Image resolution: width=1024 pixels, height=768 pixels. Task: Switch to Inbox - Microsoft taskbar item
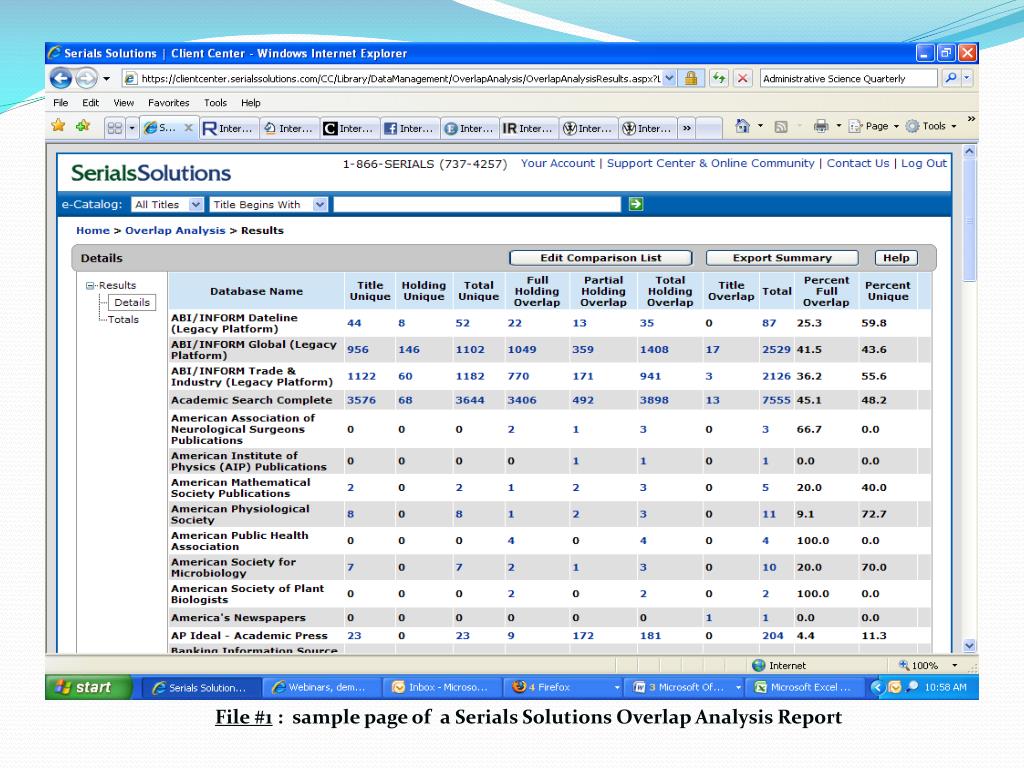point(442,688)
